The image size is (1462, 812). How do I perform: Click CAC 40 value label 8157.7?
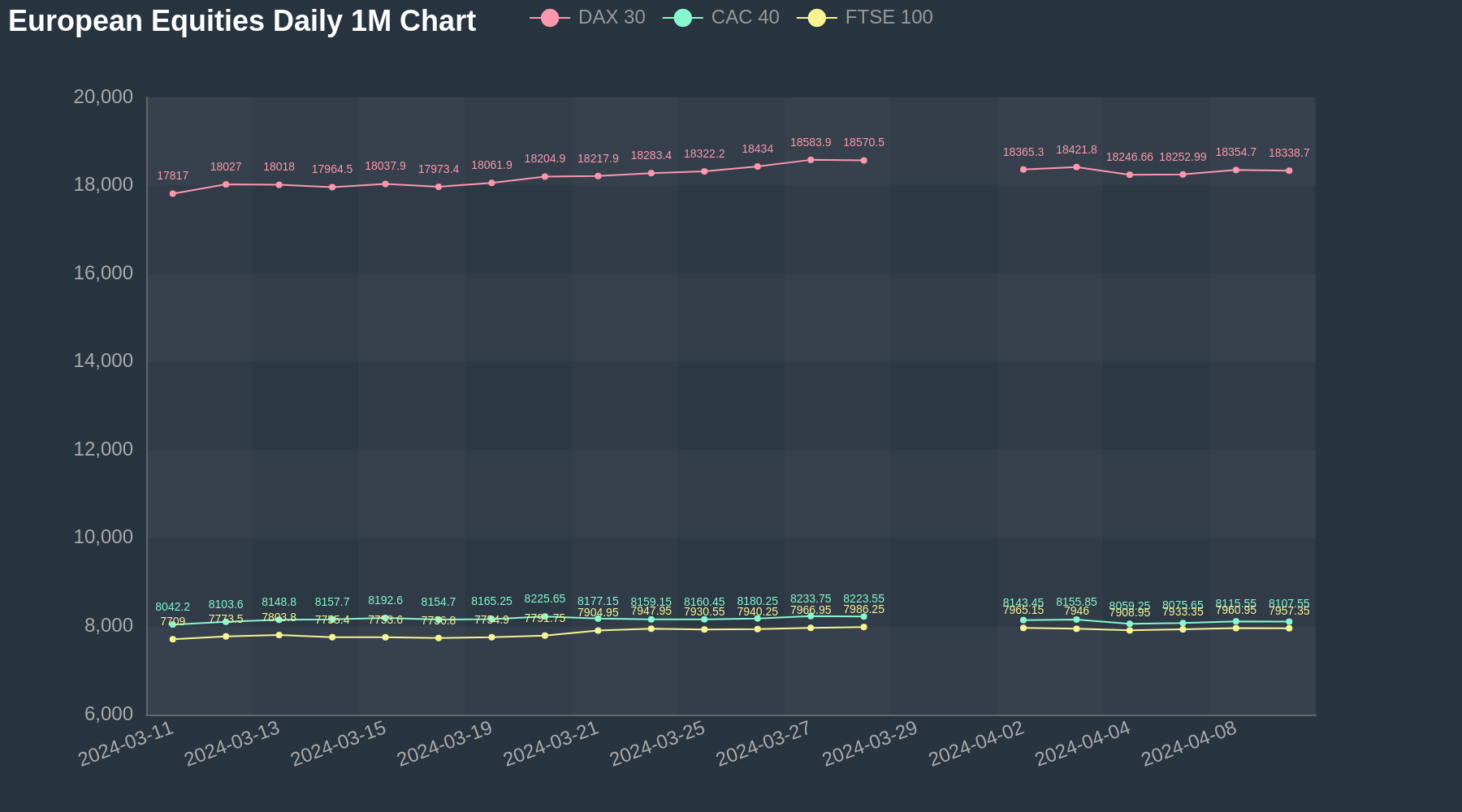[x=332, y=603]
